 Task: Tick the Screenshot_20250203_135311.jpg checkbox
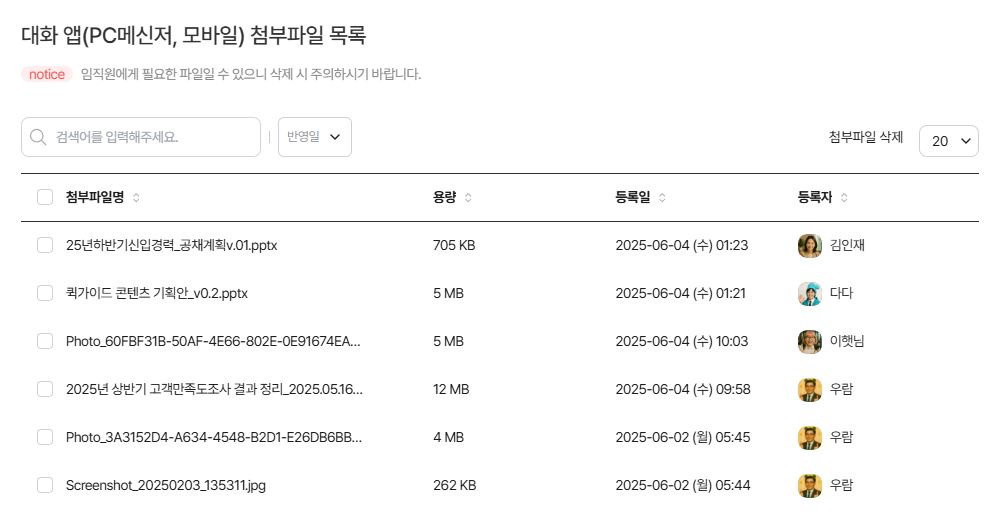(45, 485)
